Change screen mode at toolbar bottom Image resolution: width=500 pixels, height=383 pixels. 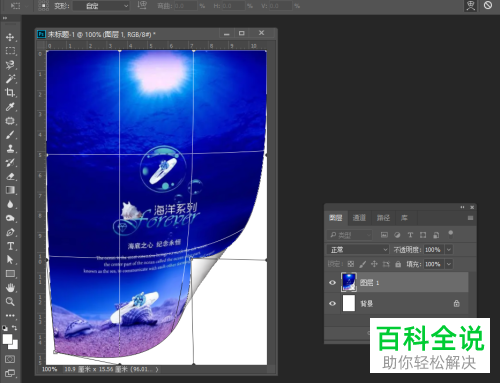tap(10, 373)
